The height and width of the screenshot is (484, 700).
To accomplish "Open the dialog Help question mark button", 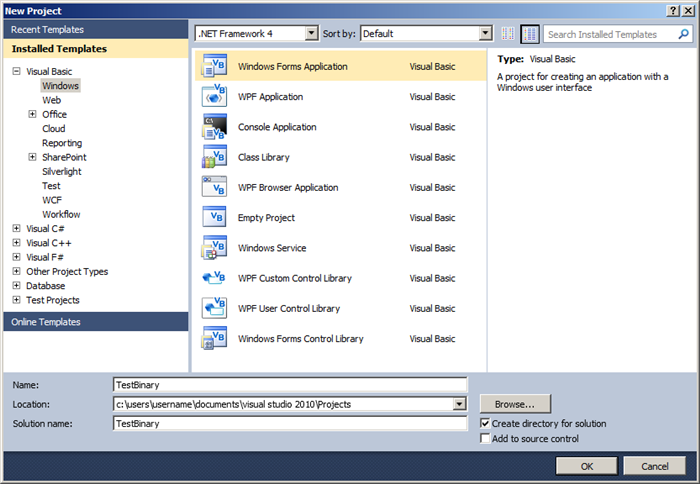I will [x=673, y=11].
